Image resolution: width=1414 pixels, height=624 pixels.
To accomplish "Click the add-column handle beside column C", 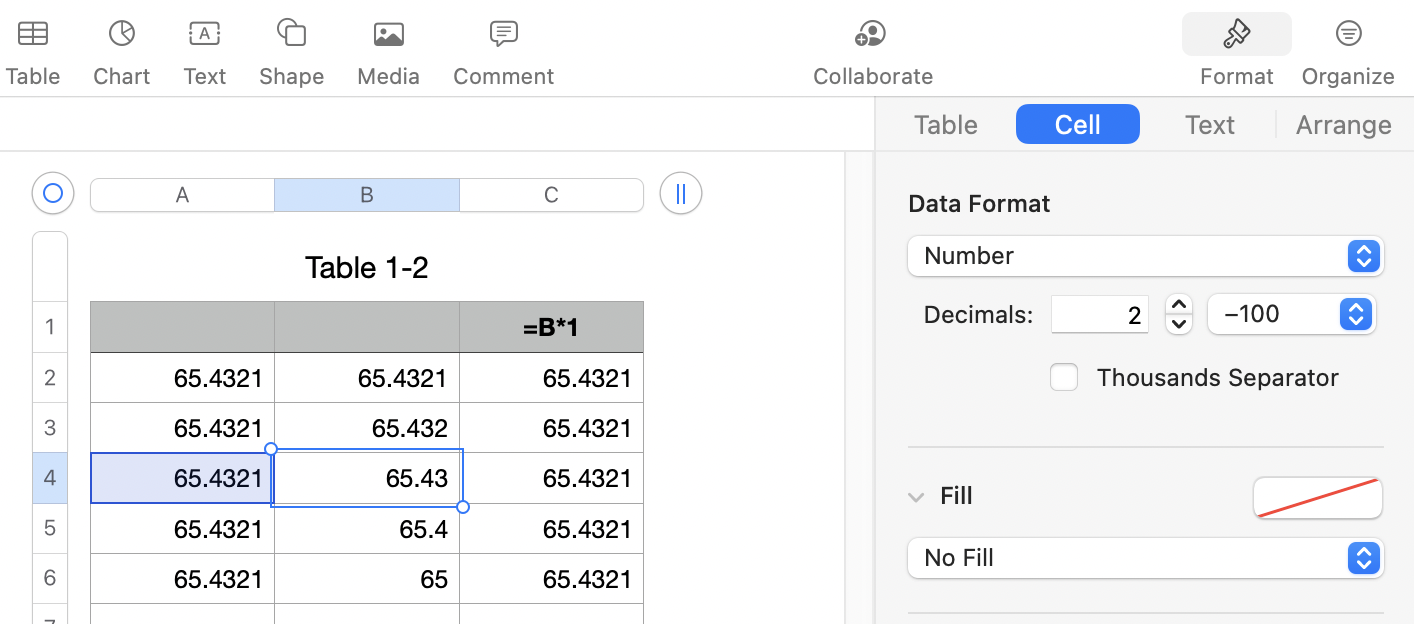I will point(681,193).
